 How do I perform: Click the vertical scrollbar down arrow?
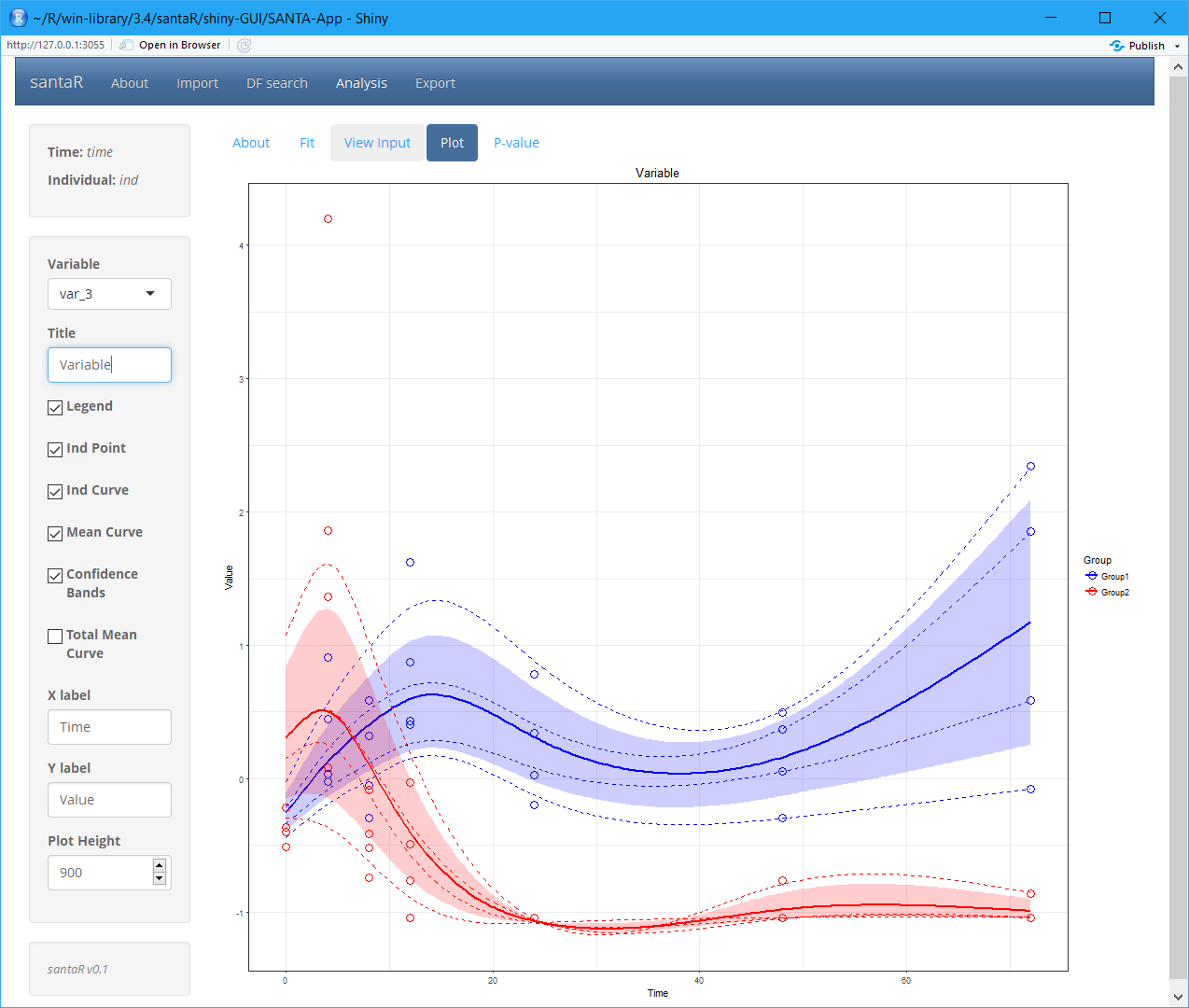coord(1178,997)
